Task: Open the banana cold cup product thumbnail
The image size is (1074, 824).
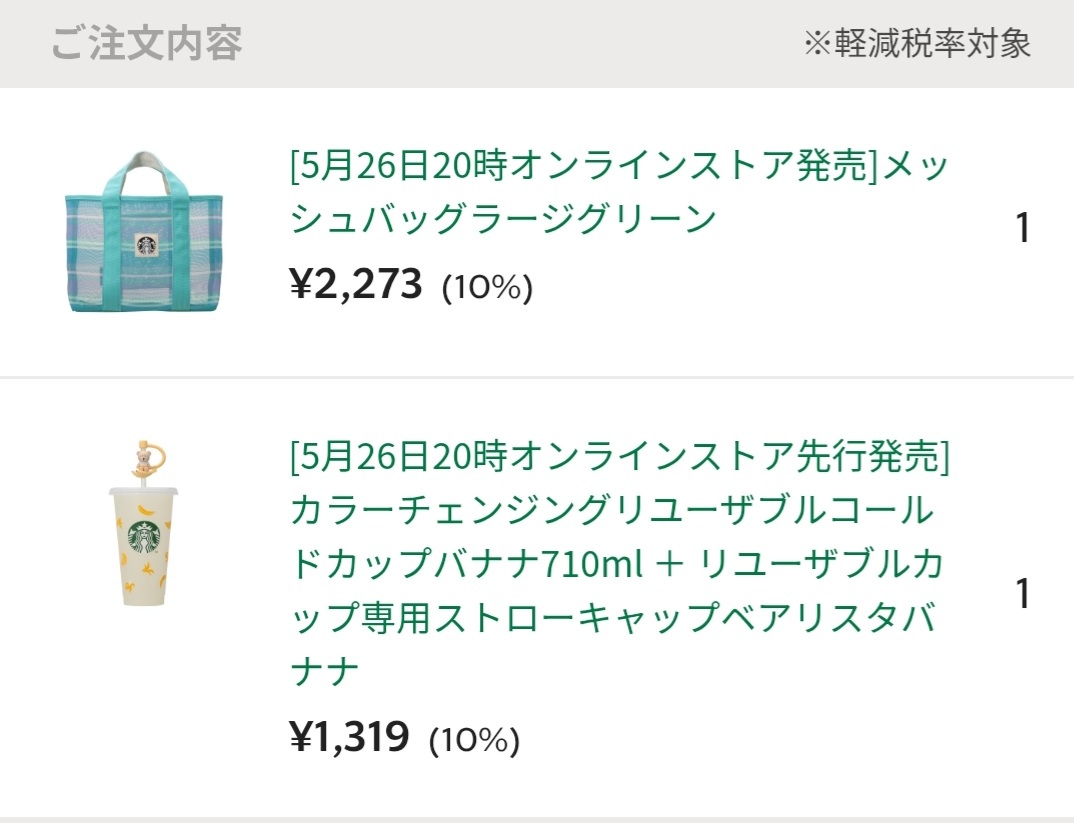Action: [144, 524]
